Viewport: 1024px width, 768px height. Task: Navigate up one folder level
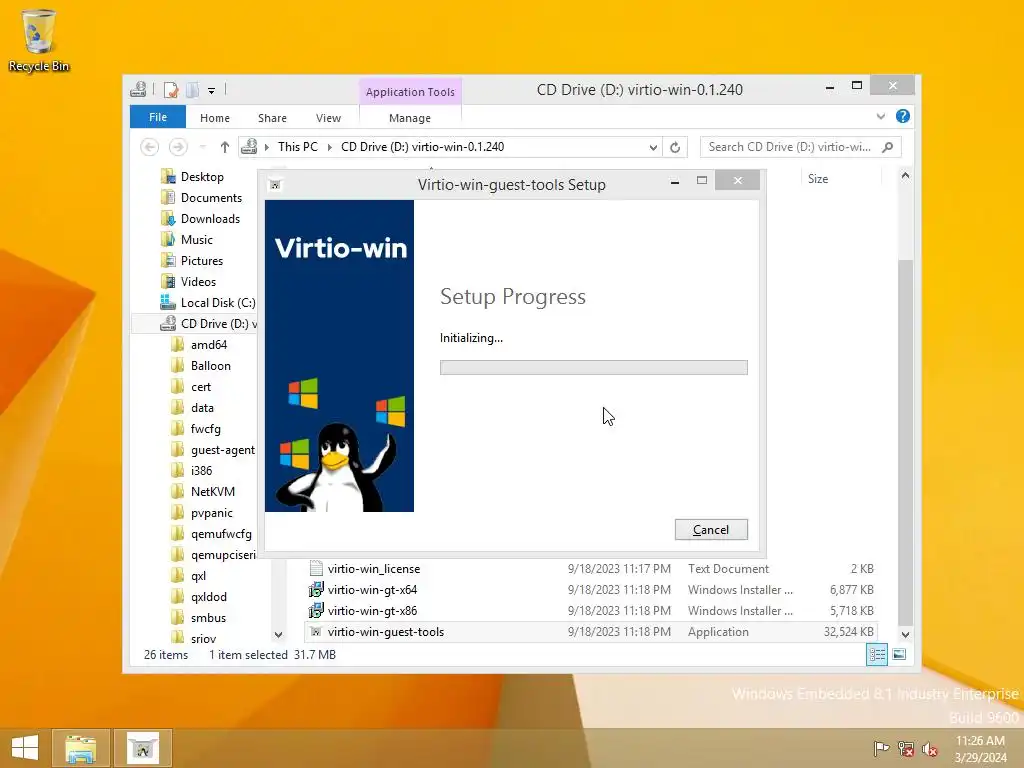point(225,147)
